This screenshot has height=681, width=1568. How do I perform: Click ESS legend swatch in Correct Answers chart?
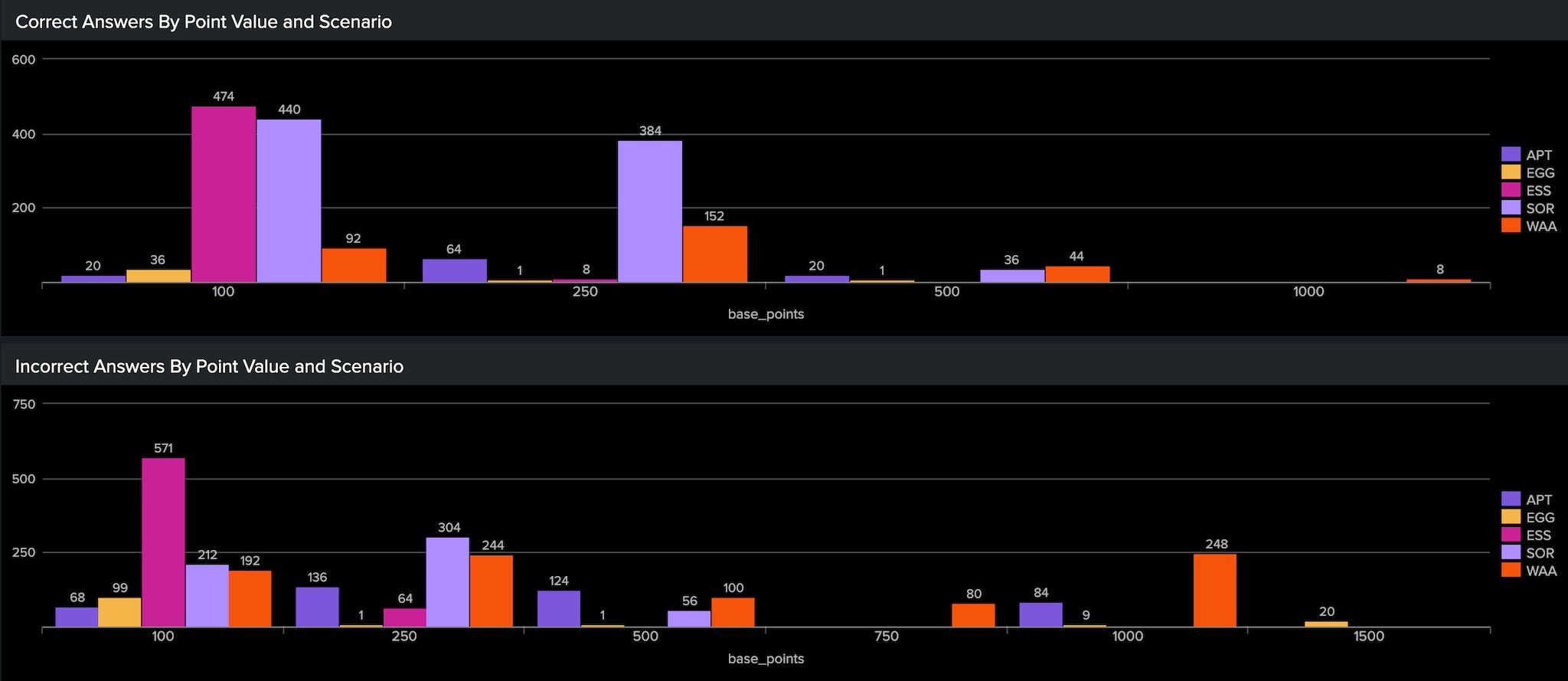pyautogui.click(x=1511, y=190)
